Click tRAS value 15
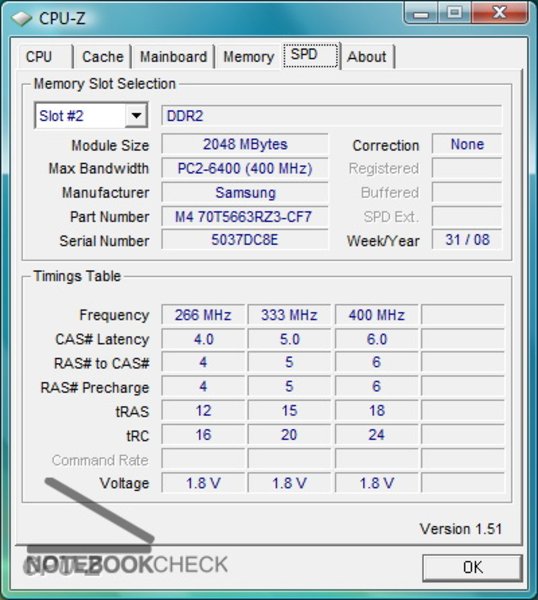 pos(289,411)
